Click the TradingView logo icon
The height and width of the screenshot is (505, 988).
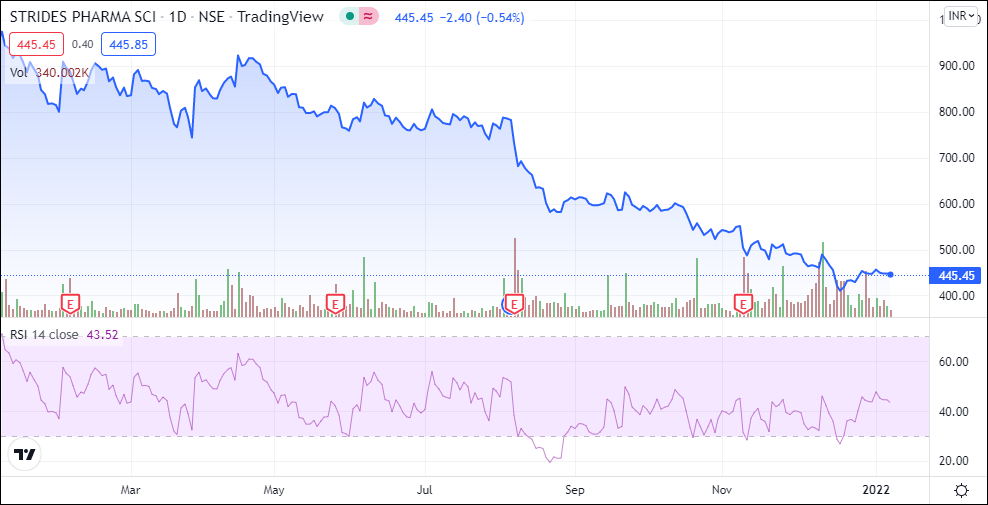(x=25, y=455)
